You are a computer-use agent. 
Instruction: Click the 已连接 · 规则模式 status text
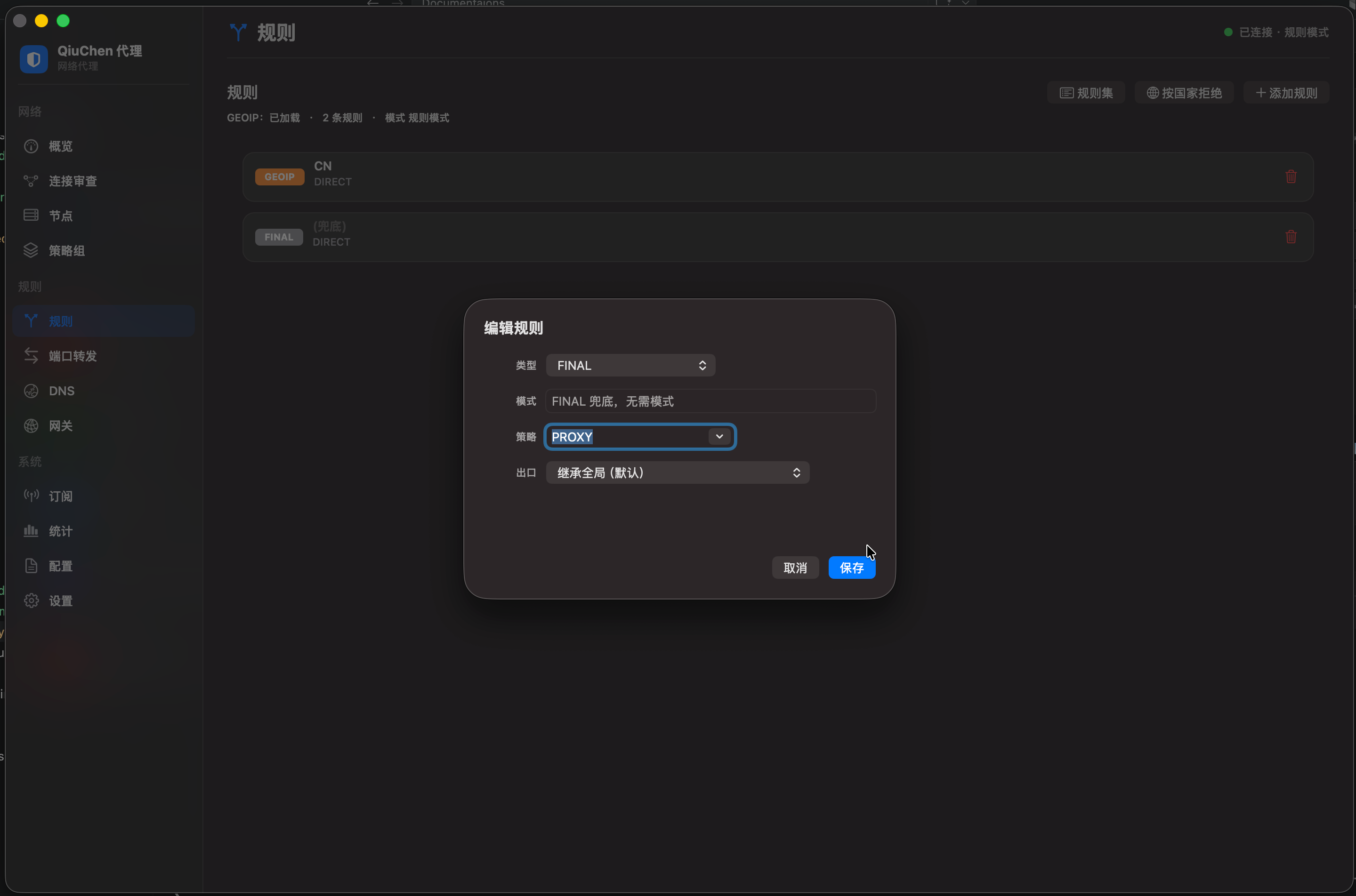click(x=1283, y=32)
